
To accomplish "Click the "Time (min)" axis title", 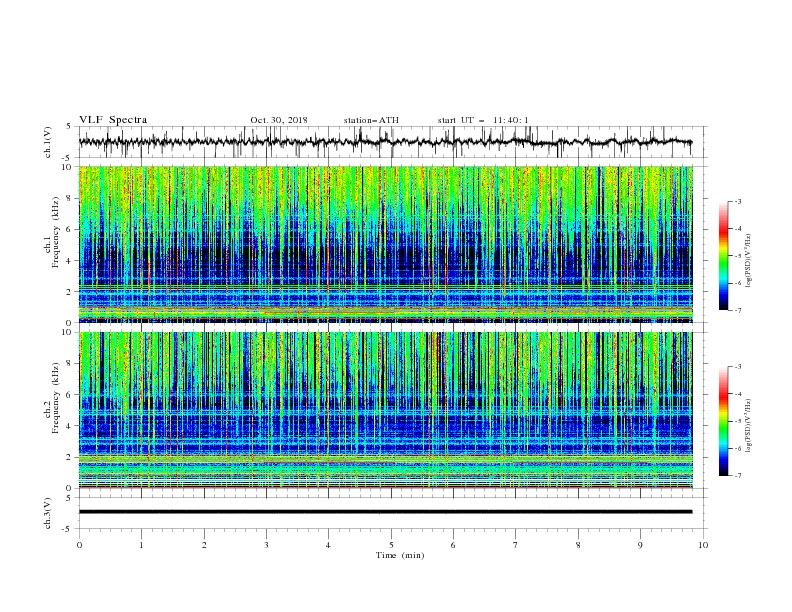I will (400, 555).
